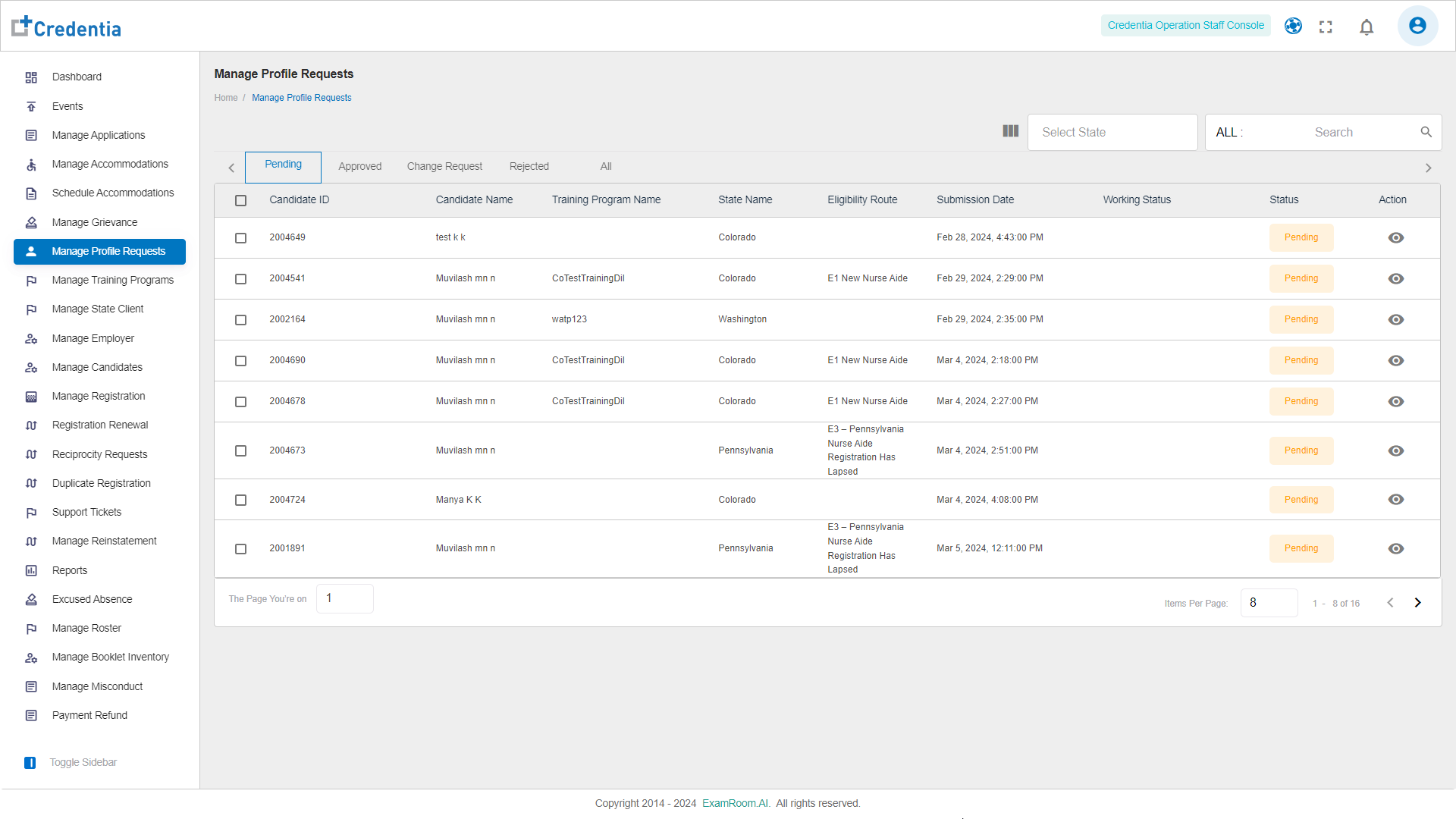This screenshot has height=819, width=1456.
Task: Open Manage Candidates in sidebar
Action: pos(97,368)
